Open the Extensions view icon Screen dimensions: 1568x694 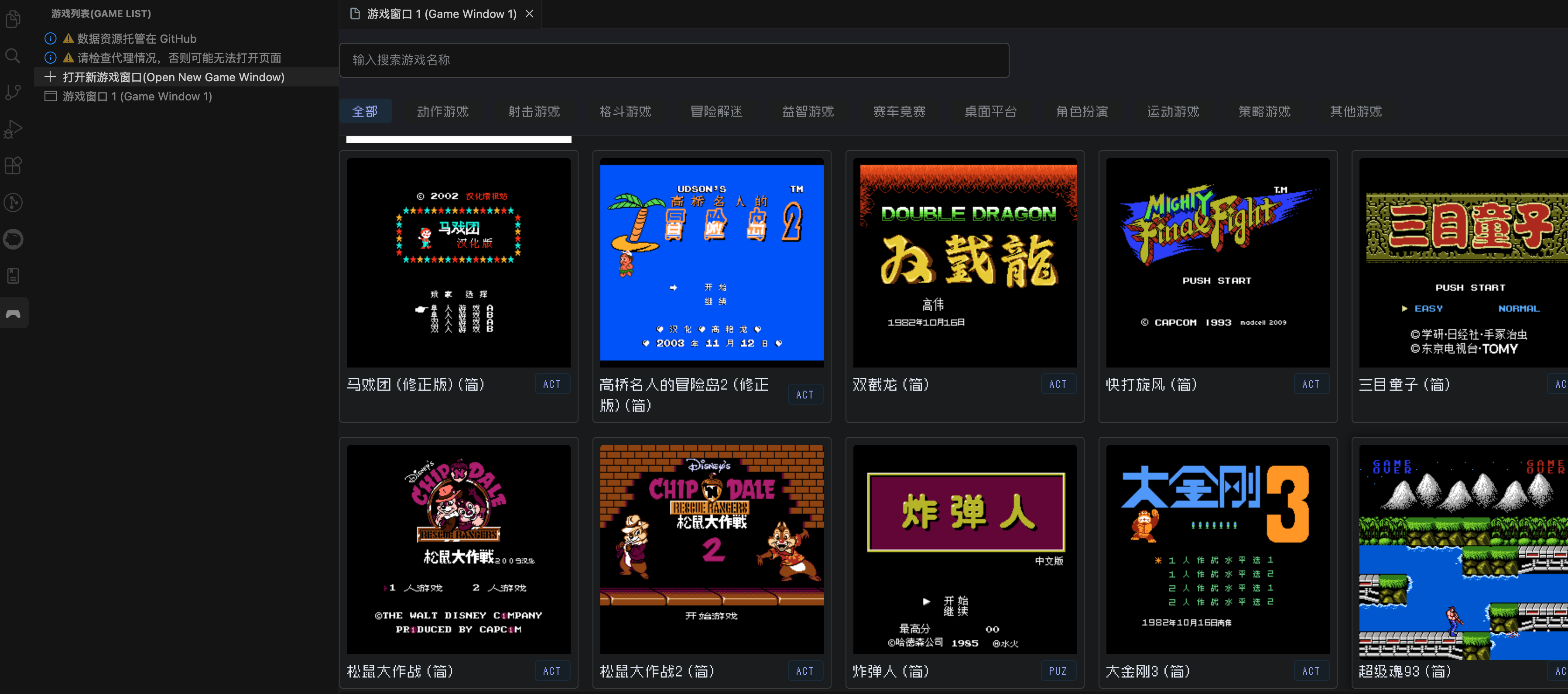pyautogui.click(x=14, y=165)
